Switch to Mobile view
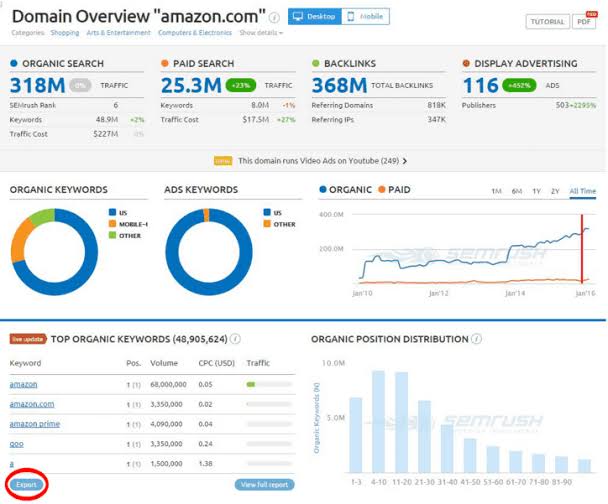 pyautogui.click(x=365, y=17)
